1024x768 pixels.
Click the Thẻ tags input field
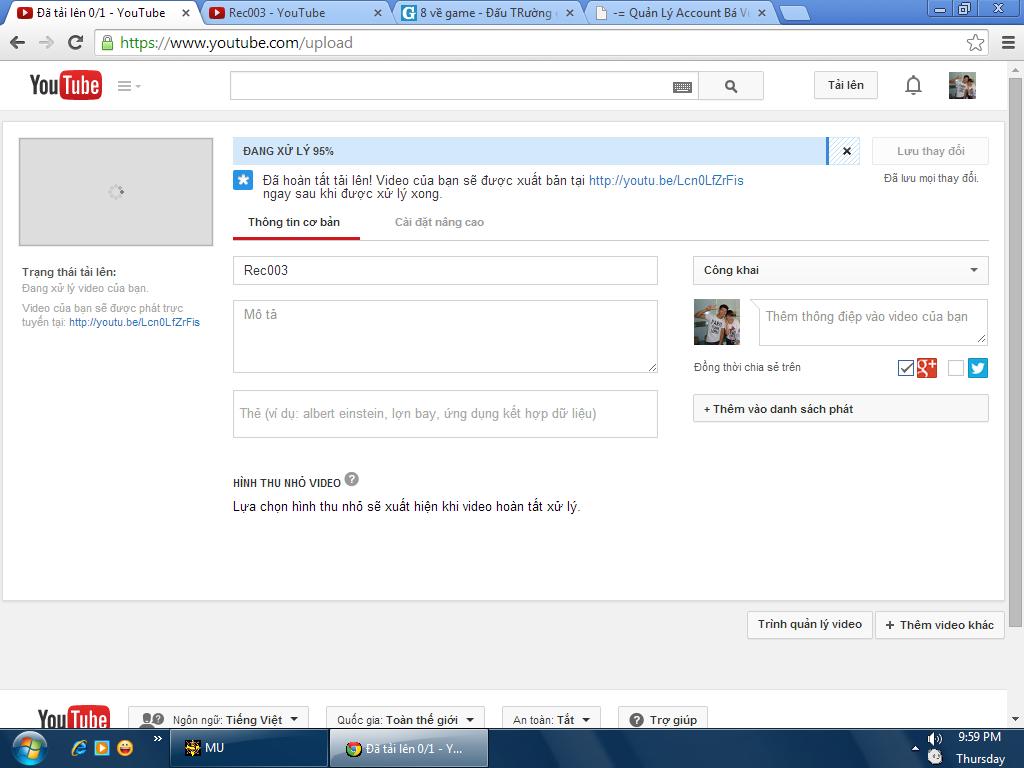445,414
